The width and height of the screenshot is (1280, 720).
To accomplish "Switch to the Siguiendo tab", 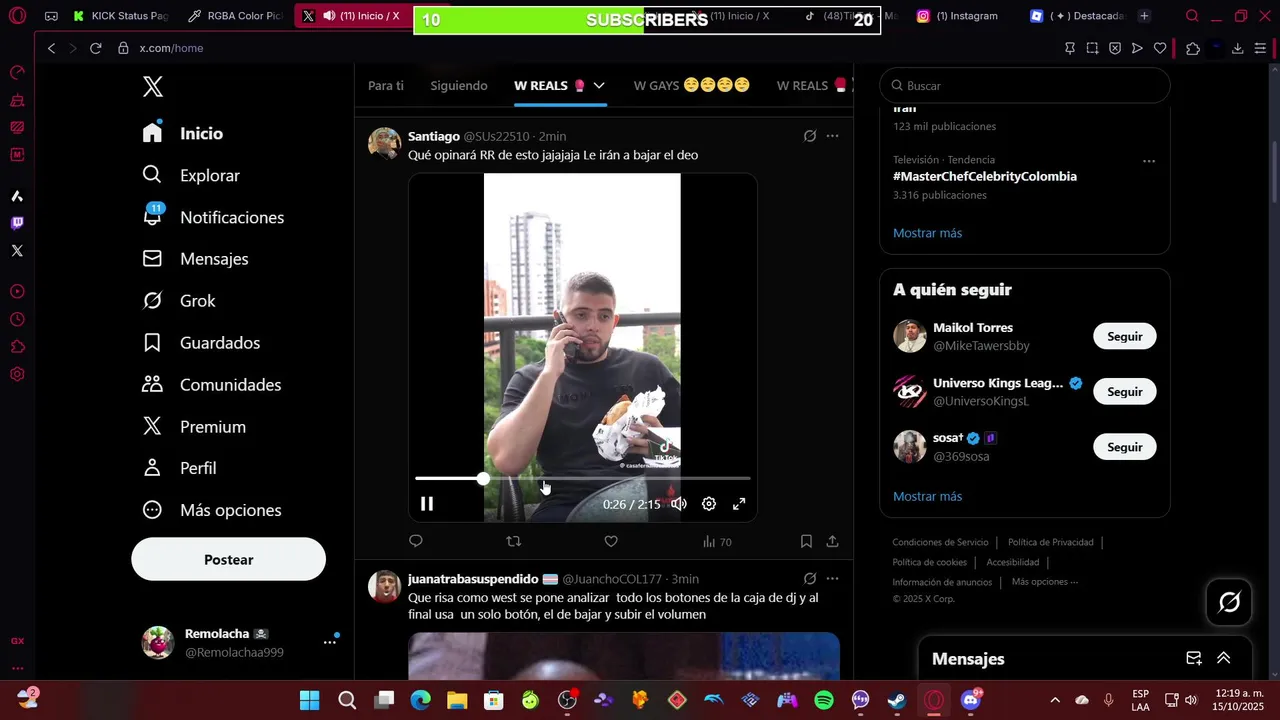I will pyautogui.click(x=459, y=86).
